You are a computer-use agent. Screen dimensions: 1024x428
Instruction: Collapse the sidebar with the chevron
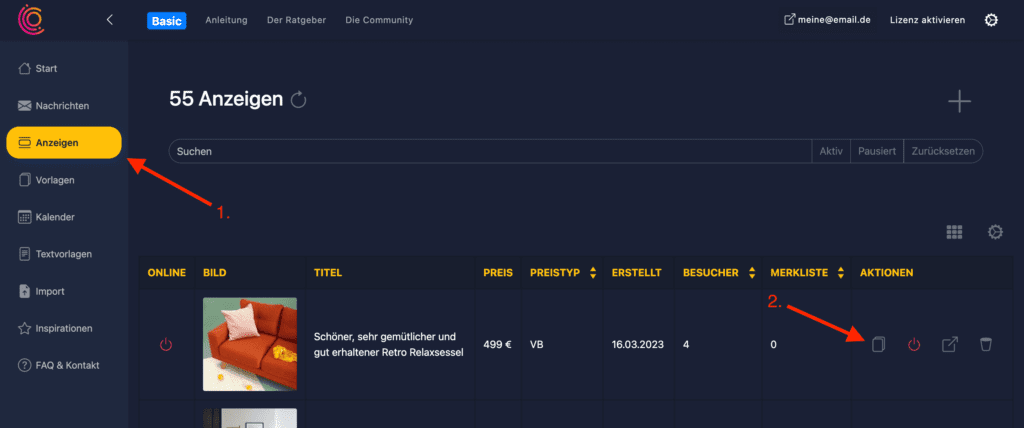pos(110,20)
